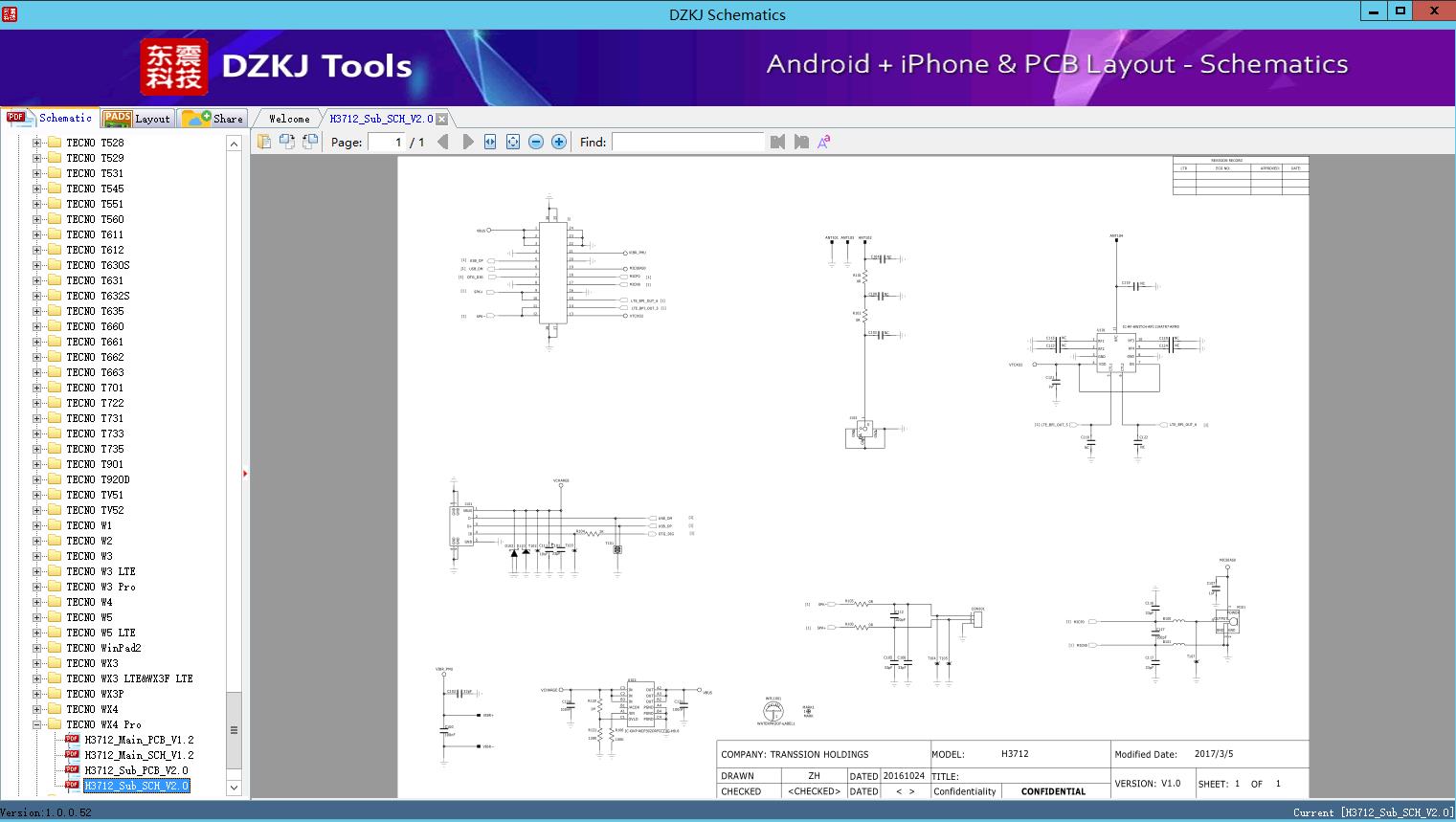Collapse the sidebar with the red splitter arrow

[x=245, y=473]
